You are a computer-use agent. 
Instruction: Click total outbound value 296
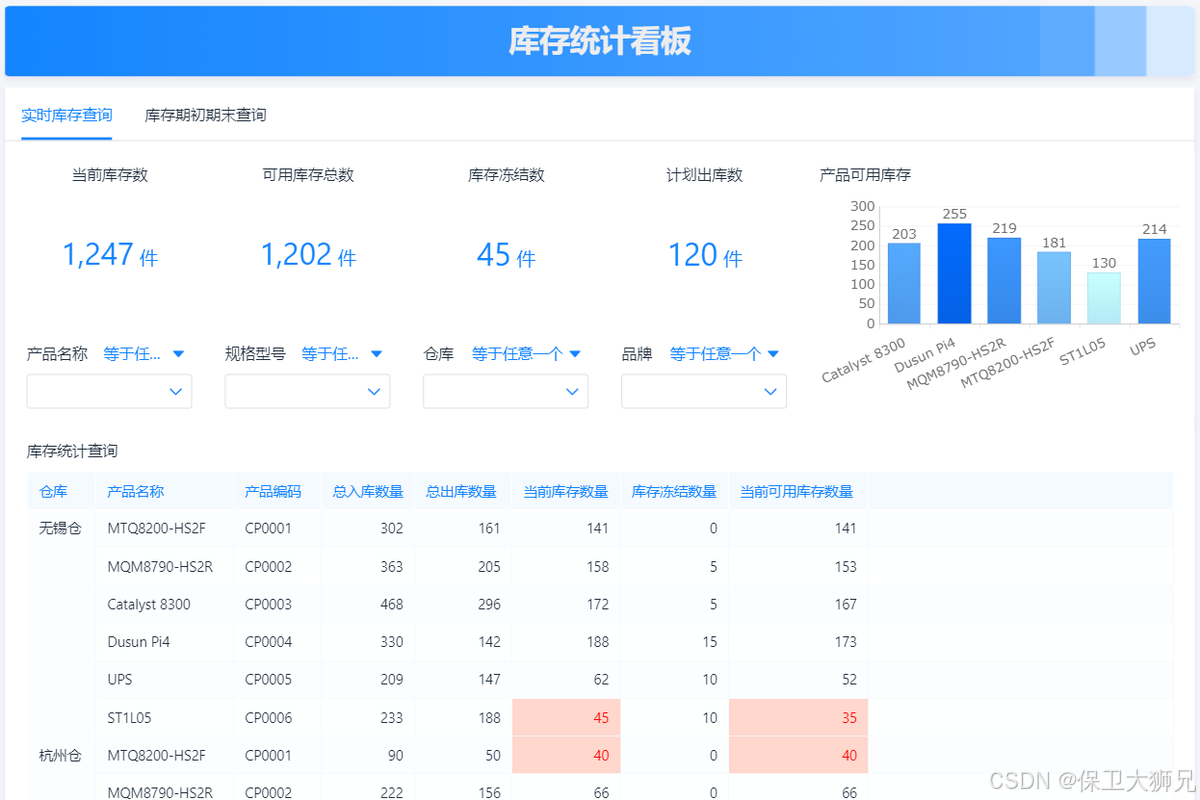coord(489,605)
